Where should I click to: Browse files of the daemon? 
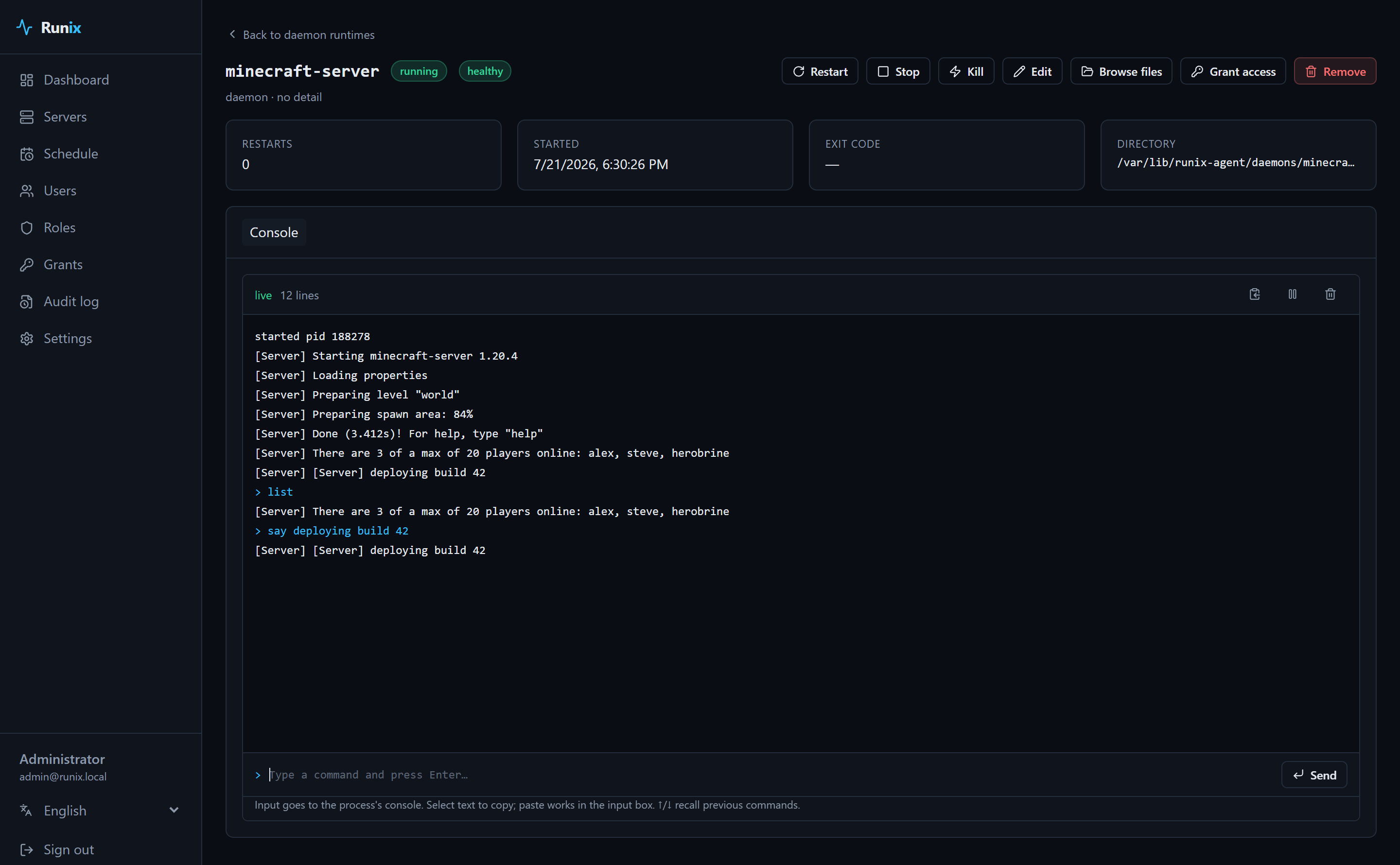[1121, 71]
